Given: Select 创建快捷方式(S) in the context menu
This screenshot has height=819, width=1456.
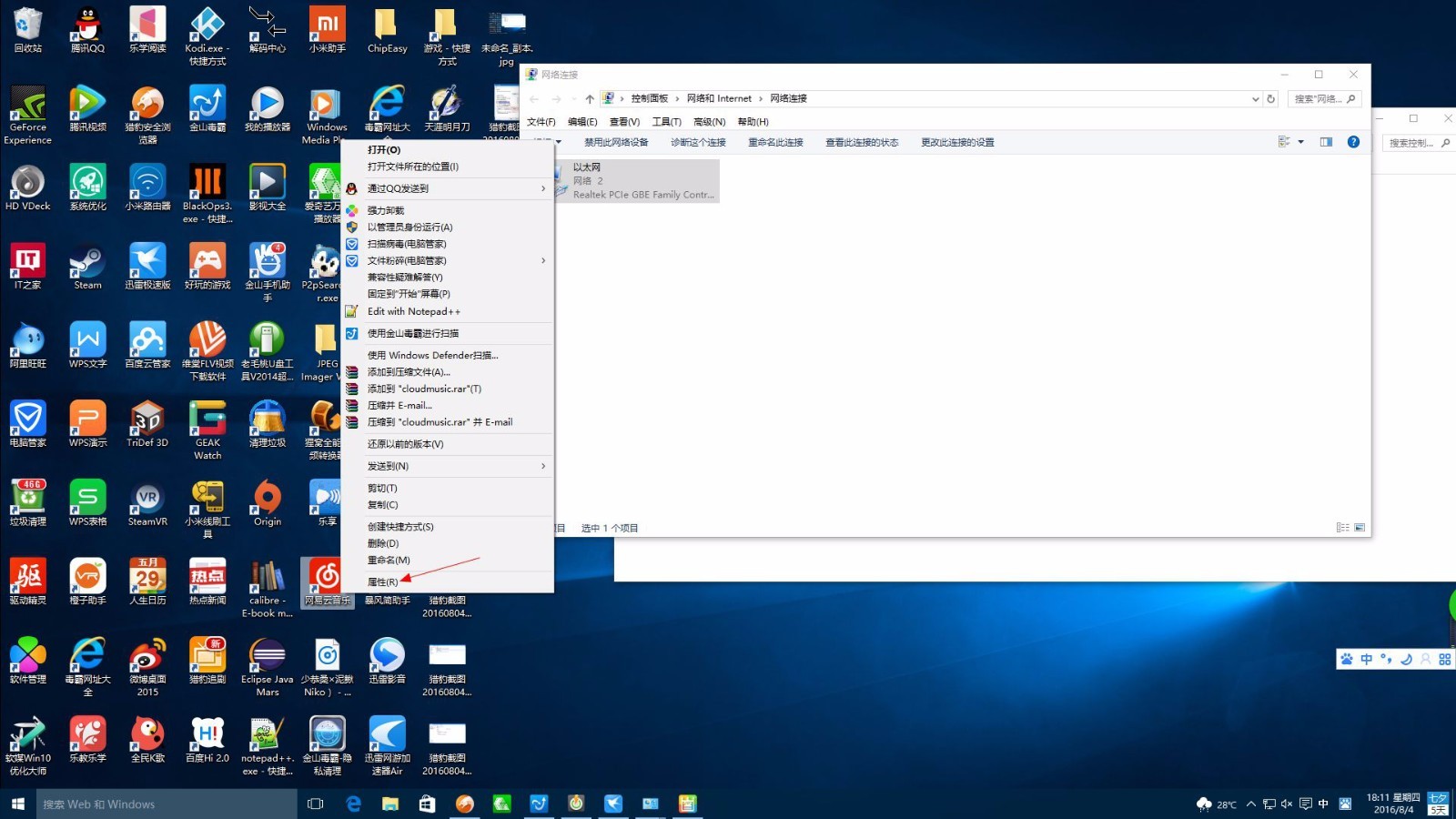Looking at the screenshot, I should pyautogui.click(x=400, y=527).
